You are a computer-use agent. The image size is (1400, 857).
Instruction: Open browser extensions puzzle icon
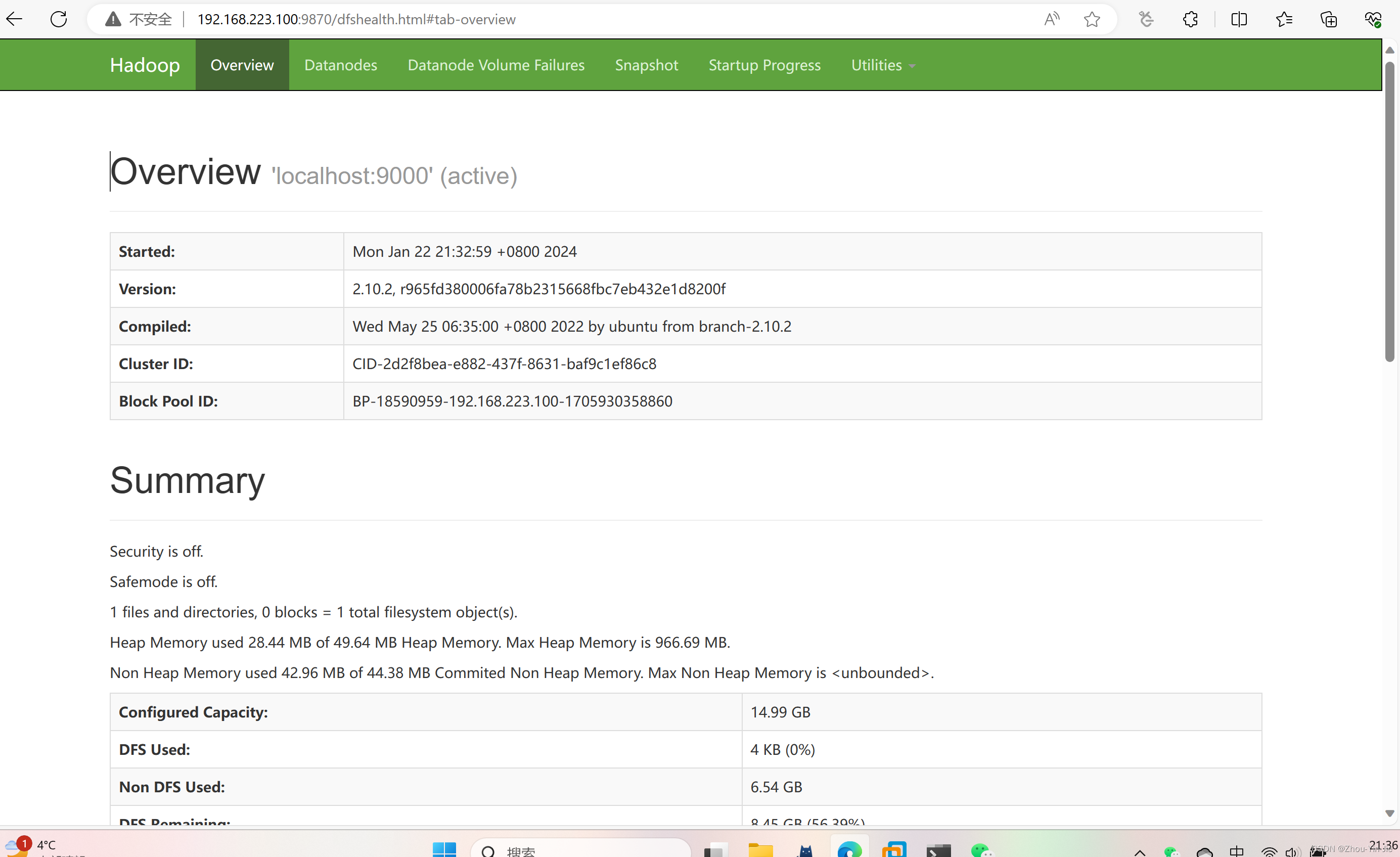(x=1190, y=19)
